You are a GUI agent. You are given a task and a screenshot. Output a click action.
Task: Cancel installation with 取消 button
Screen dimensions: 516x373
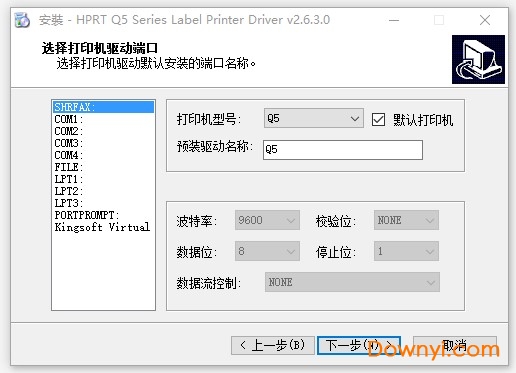pos(455,345)
